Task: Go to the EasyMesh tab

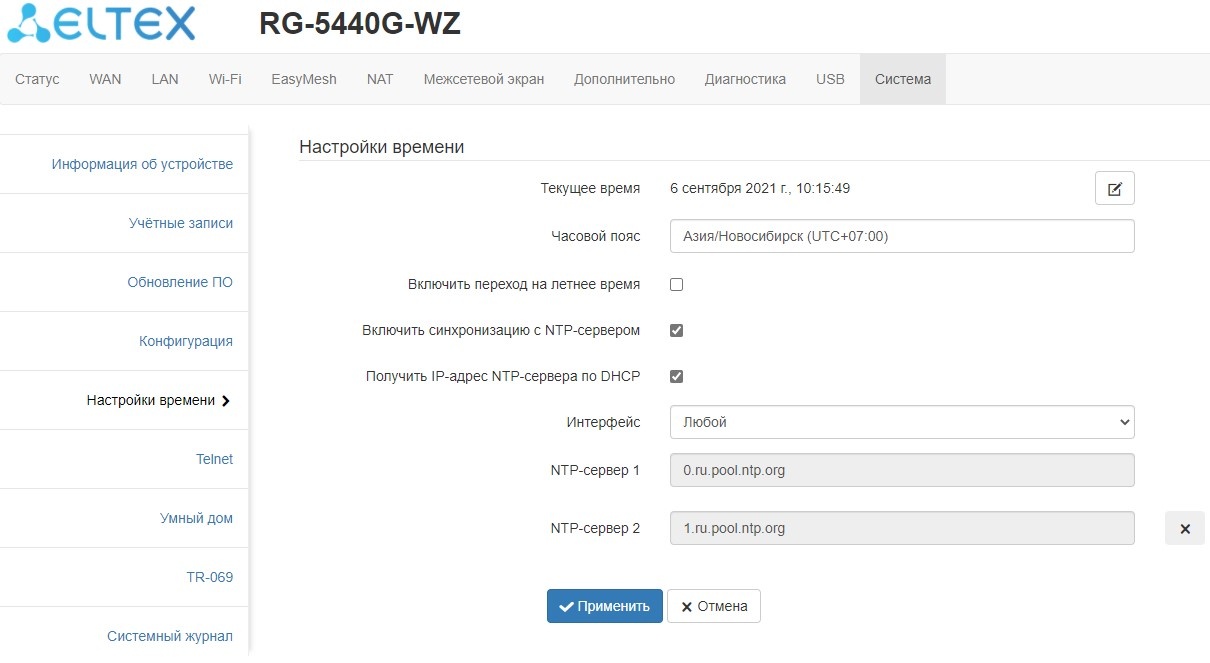Action: (x=304, y=79)
